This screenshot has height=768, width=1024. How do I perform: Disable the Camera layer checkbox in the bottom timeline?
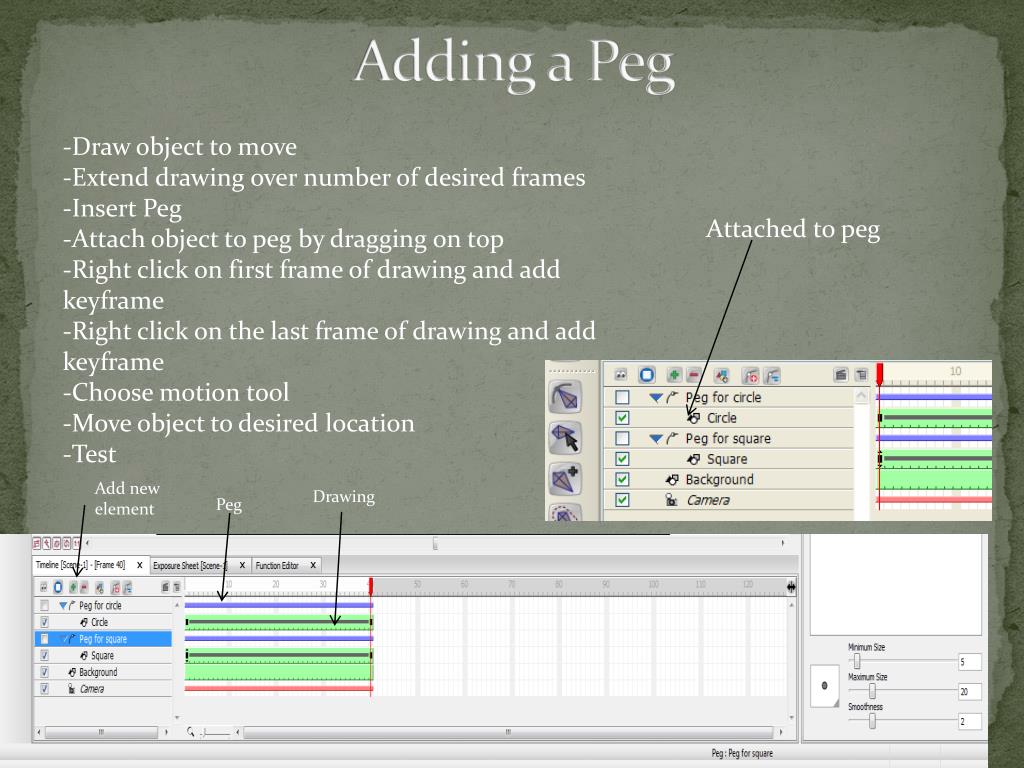pyautogui.click(x=44, y=689)
